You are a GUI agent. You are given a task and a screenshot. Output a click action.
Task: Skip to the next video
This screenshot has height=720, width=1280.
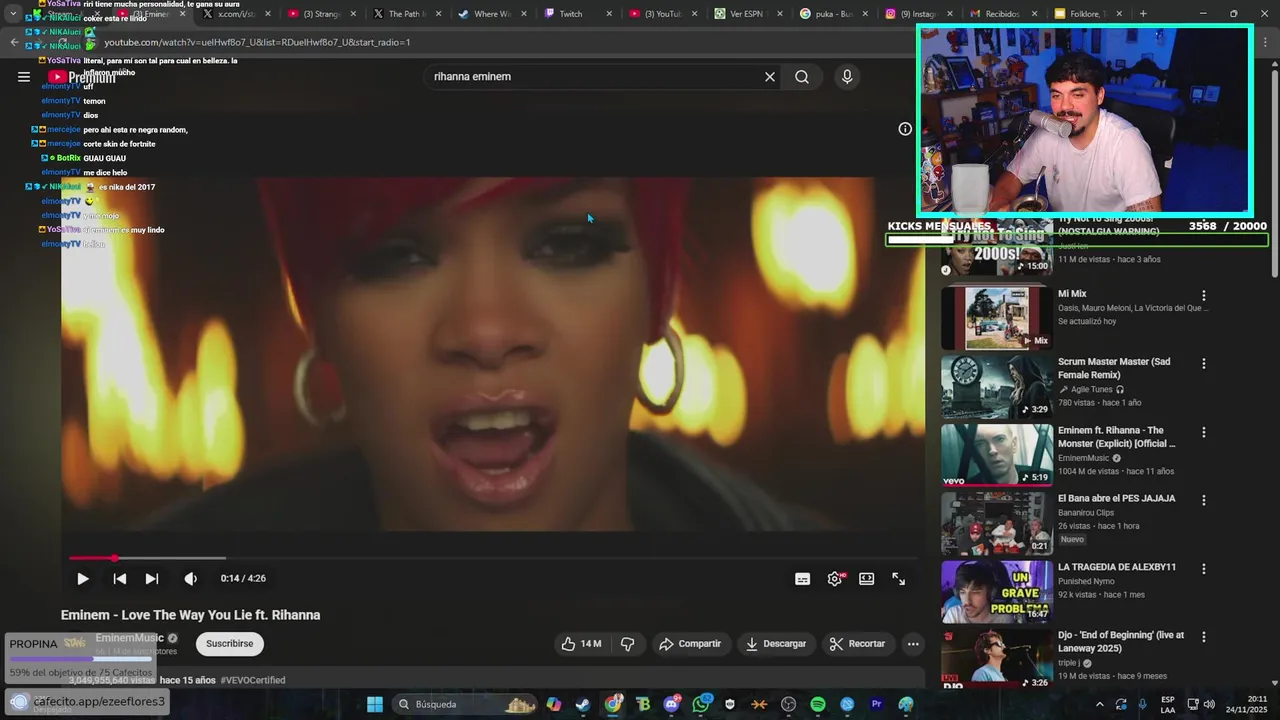(x=152, y=579)
